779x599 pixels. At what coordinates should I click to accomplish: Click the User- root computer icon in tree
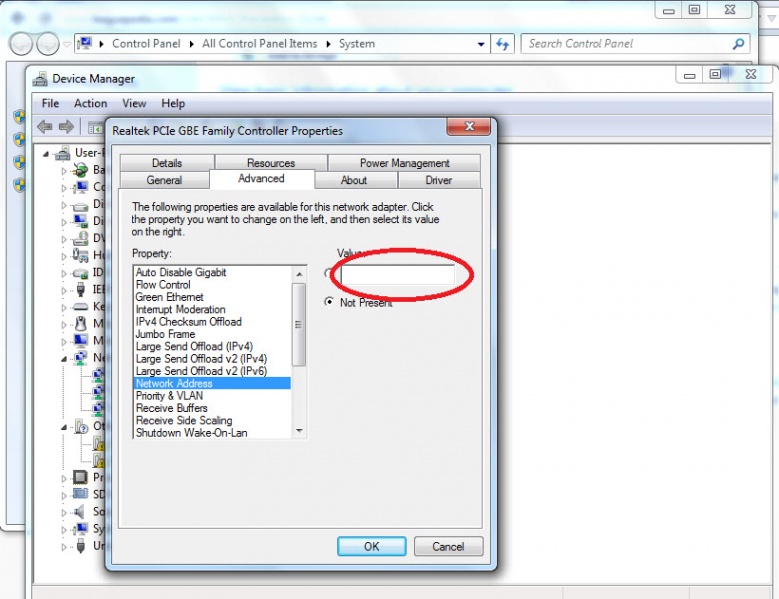(x=63, y=153)
